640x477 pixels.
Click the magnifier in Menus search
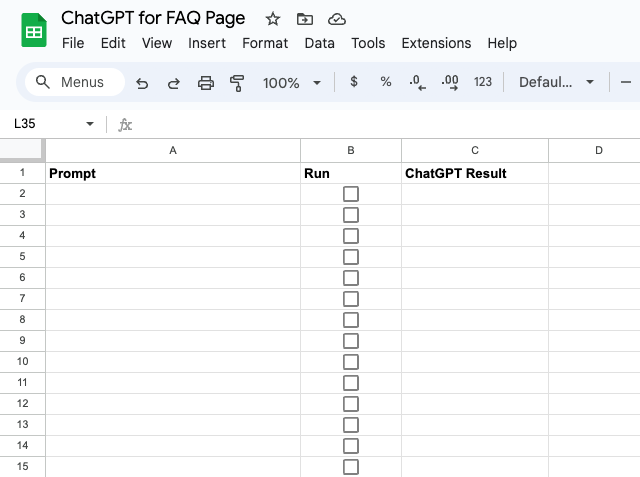[x=42, y=82]
